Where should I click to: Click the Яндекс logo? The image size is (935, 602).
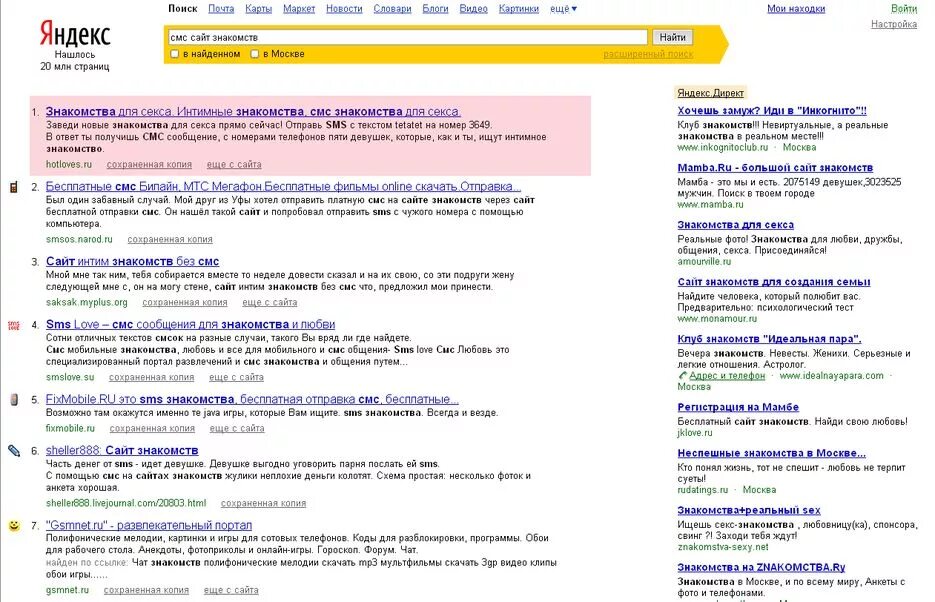tap(75, 34)
